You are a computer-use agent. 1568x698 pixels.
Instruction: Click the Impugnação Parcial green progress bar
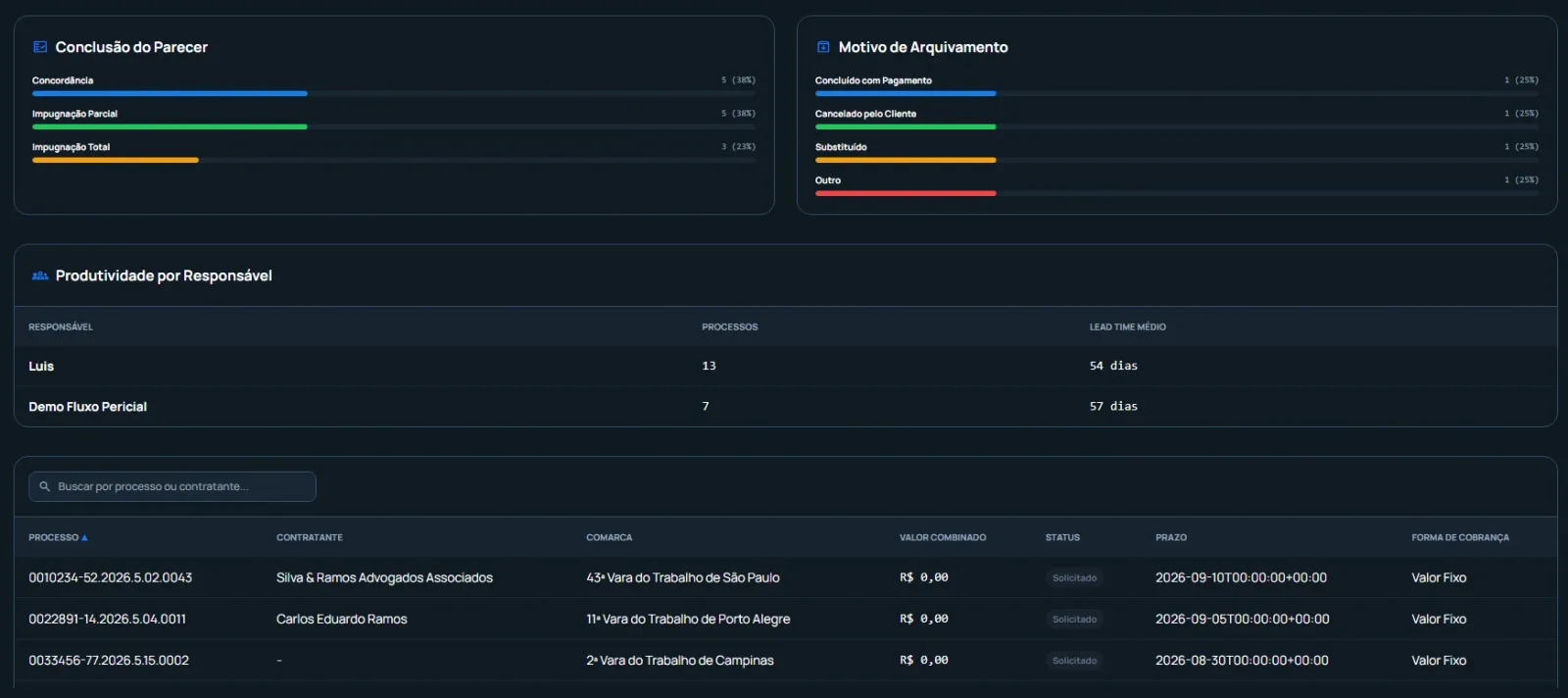170,126
